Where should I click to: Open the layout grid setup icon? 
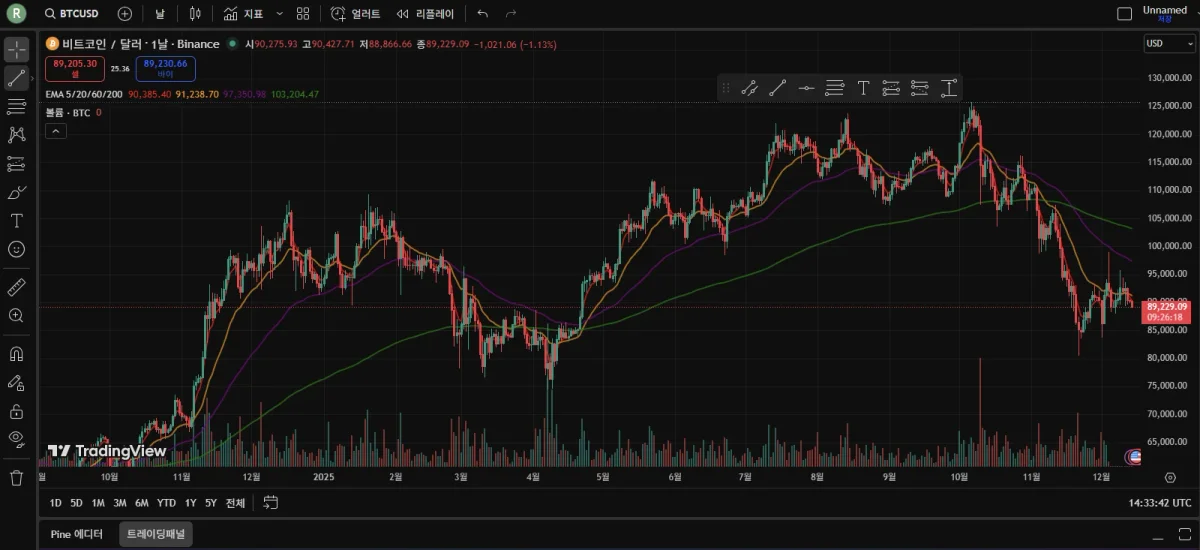click(x=303, y=14)
